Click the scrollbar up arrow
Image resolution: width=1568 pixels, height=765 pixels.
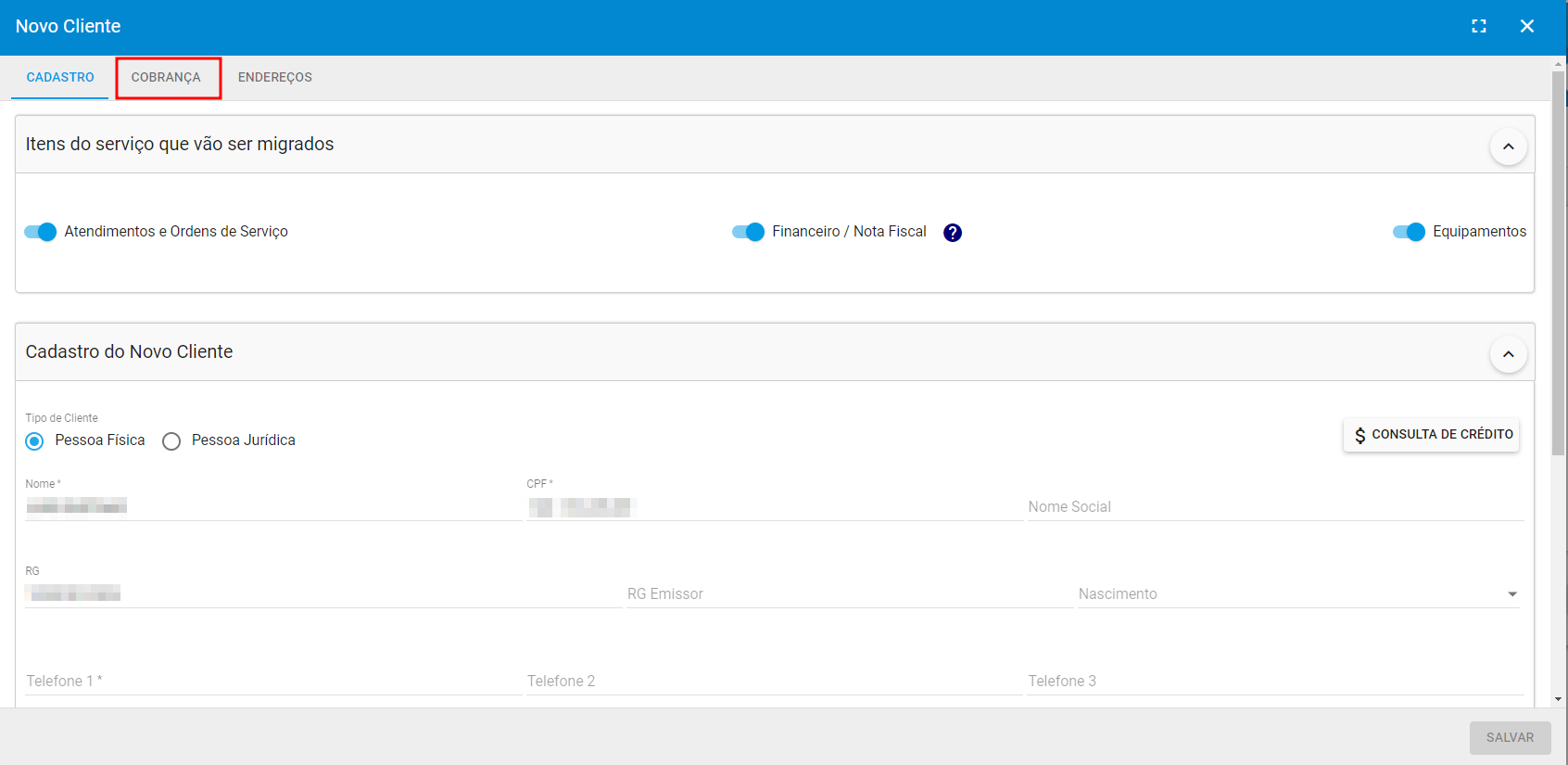[1559, 64]
